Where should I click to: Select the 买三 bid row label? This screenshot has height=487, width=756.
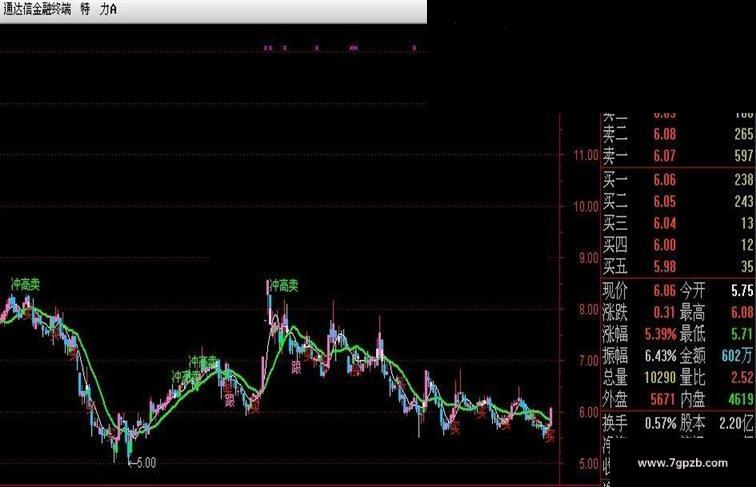(x=615, y=223)
